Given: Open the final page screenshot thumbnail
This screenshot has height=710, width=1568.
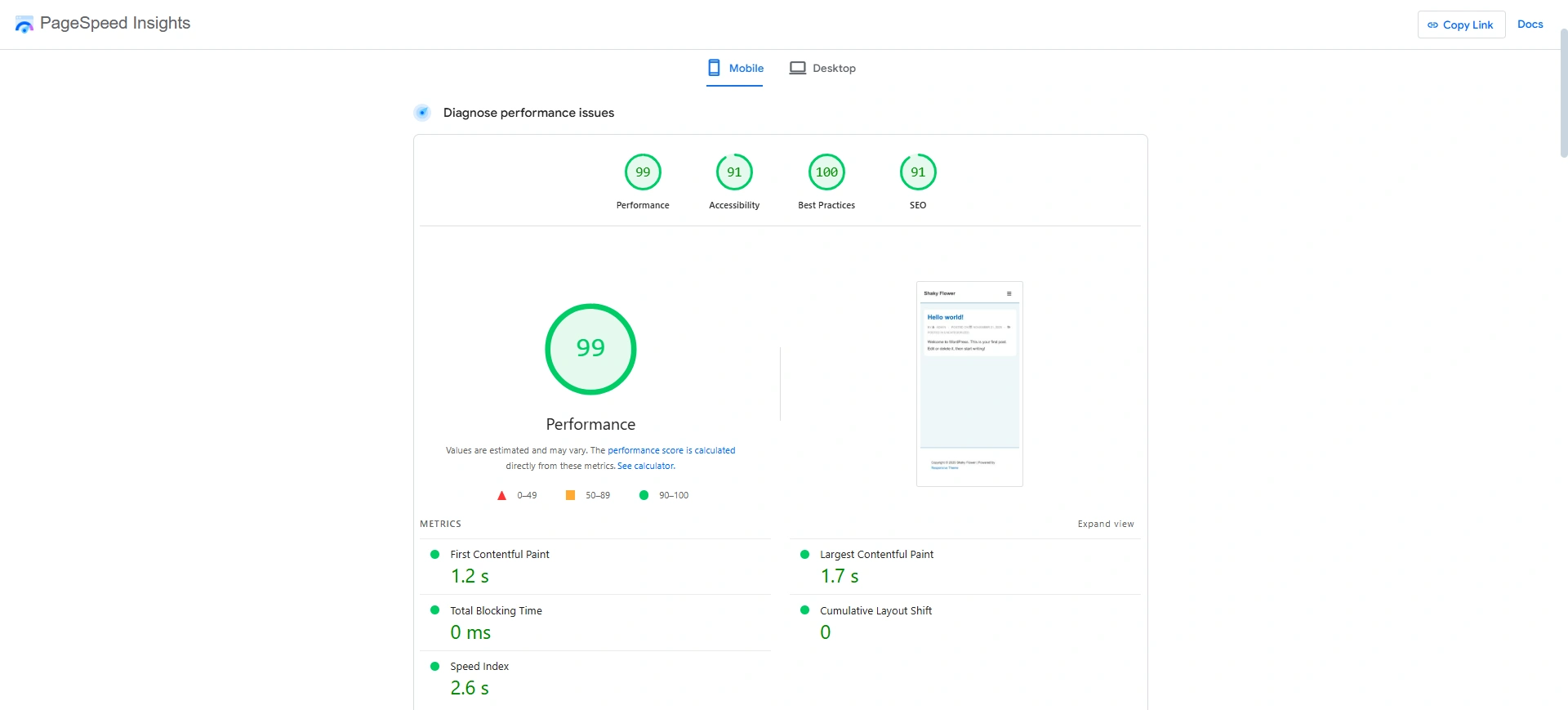Looking at the screenshot, I should pyautogui.click(x=969, y=384).
